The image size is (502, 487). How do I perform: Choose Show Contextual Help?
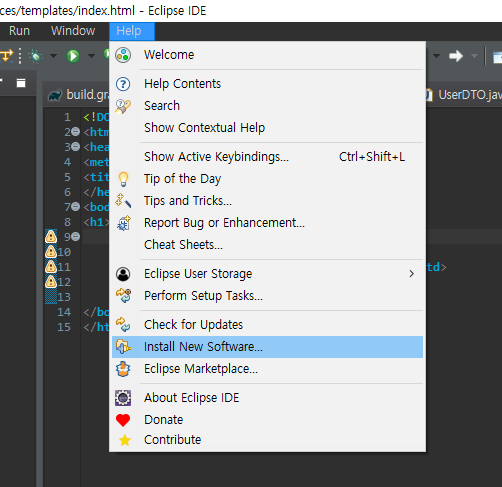coord(267,128)
